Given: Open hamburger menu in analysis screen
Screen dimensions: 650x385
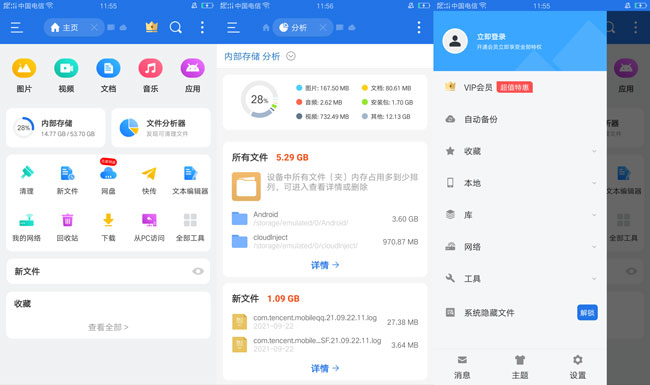Looking at the screenshot, I should 233,28.
